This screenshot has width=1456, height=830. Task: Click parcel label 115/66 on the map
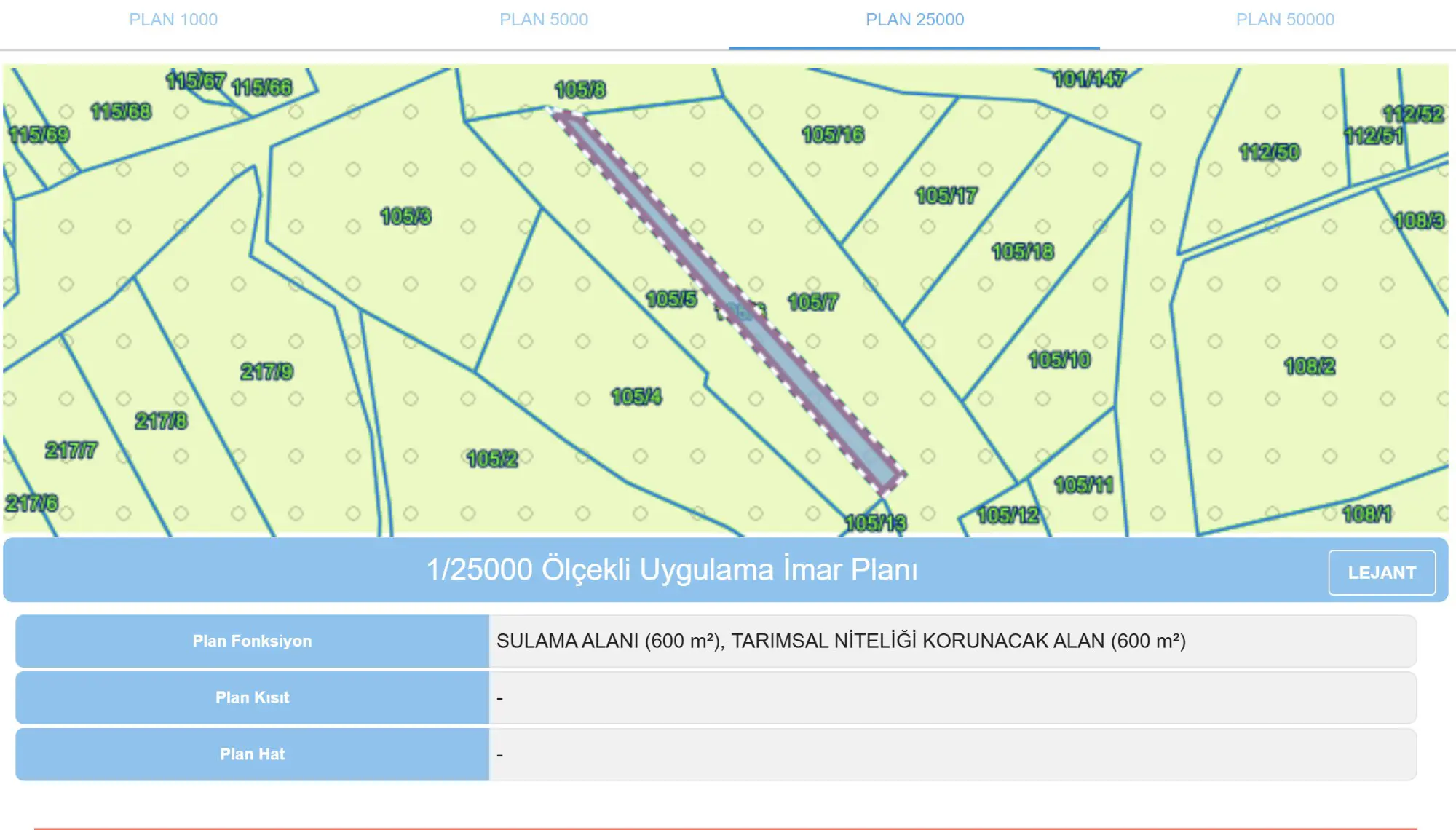coord(261,87)
